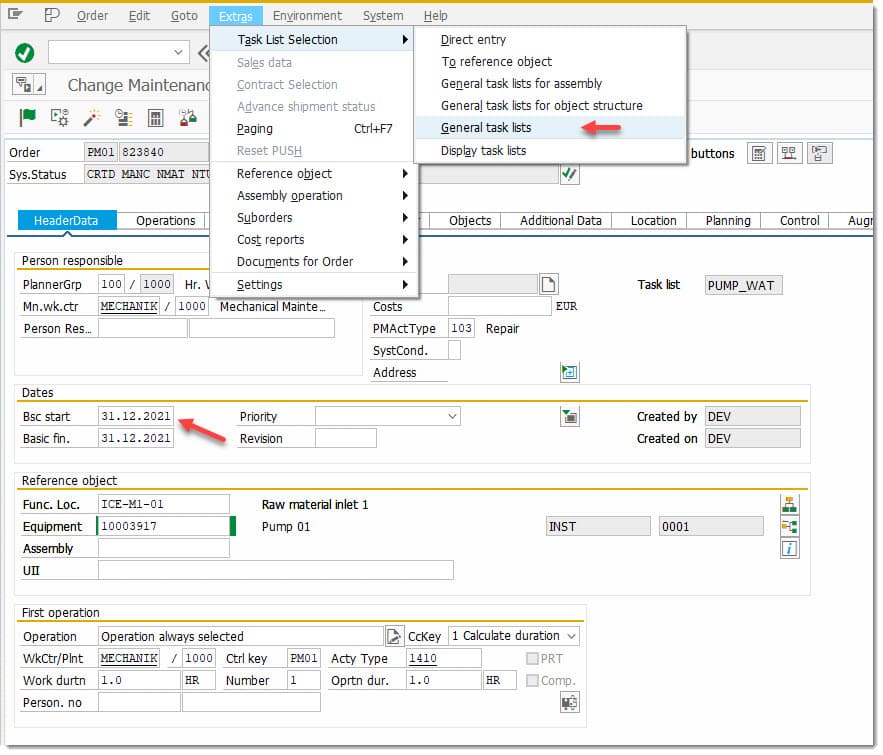The width and height of the screenshot is (883, 755).
Task: Click the blue info icon beside reference object
Action: pyautogui.click(x=789, y=548)
